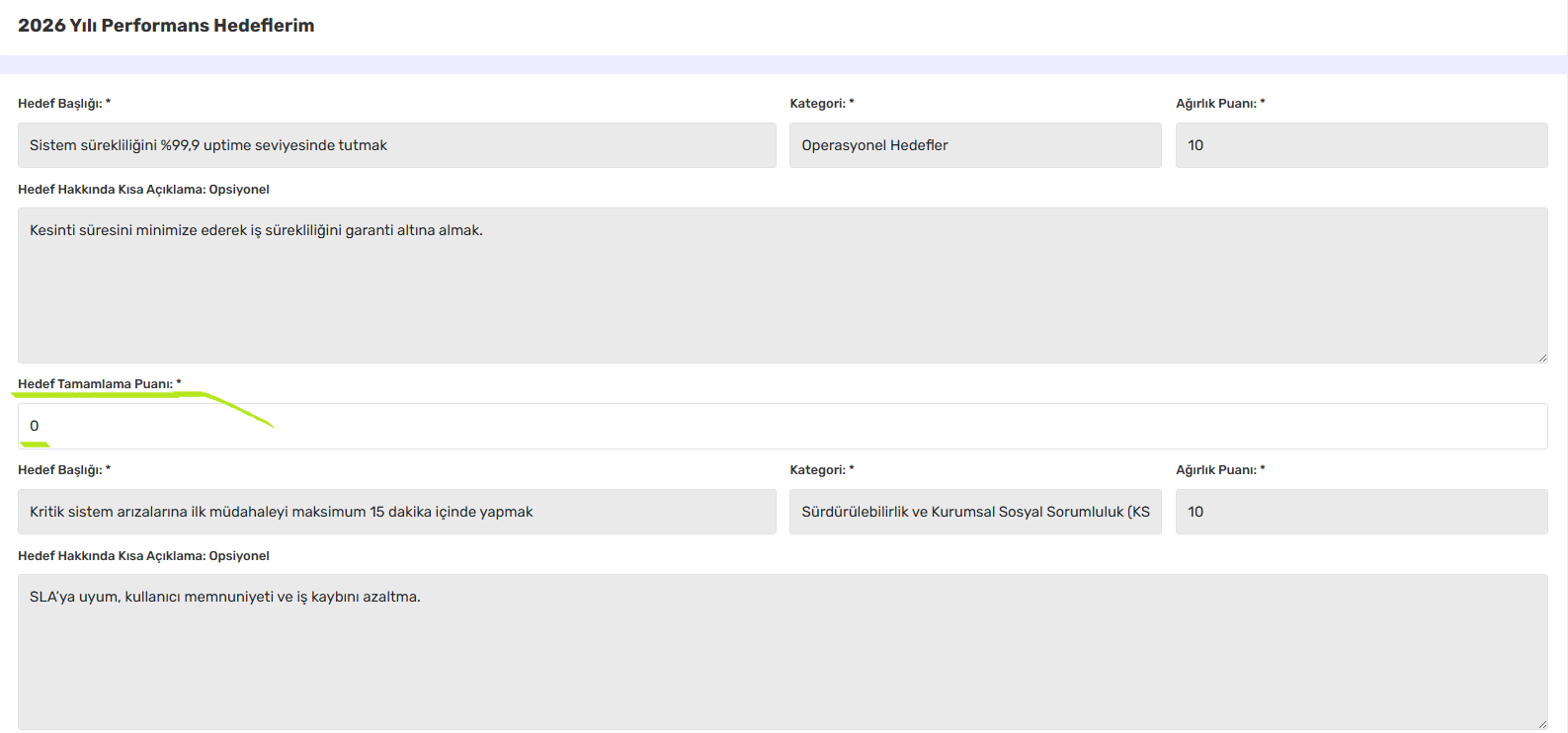This screenshot has width=1568, height=733.
Task: Click the Kategori label above Sürdürülebilirlik field
Action: pos(821,470)
